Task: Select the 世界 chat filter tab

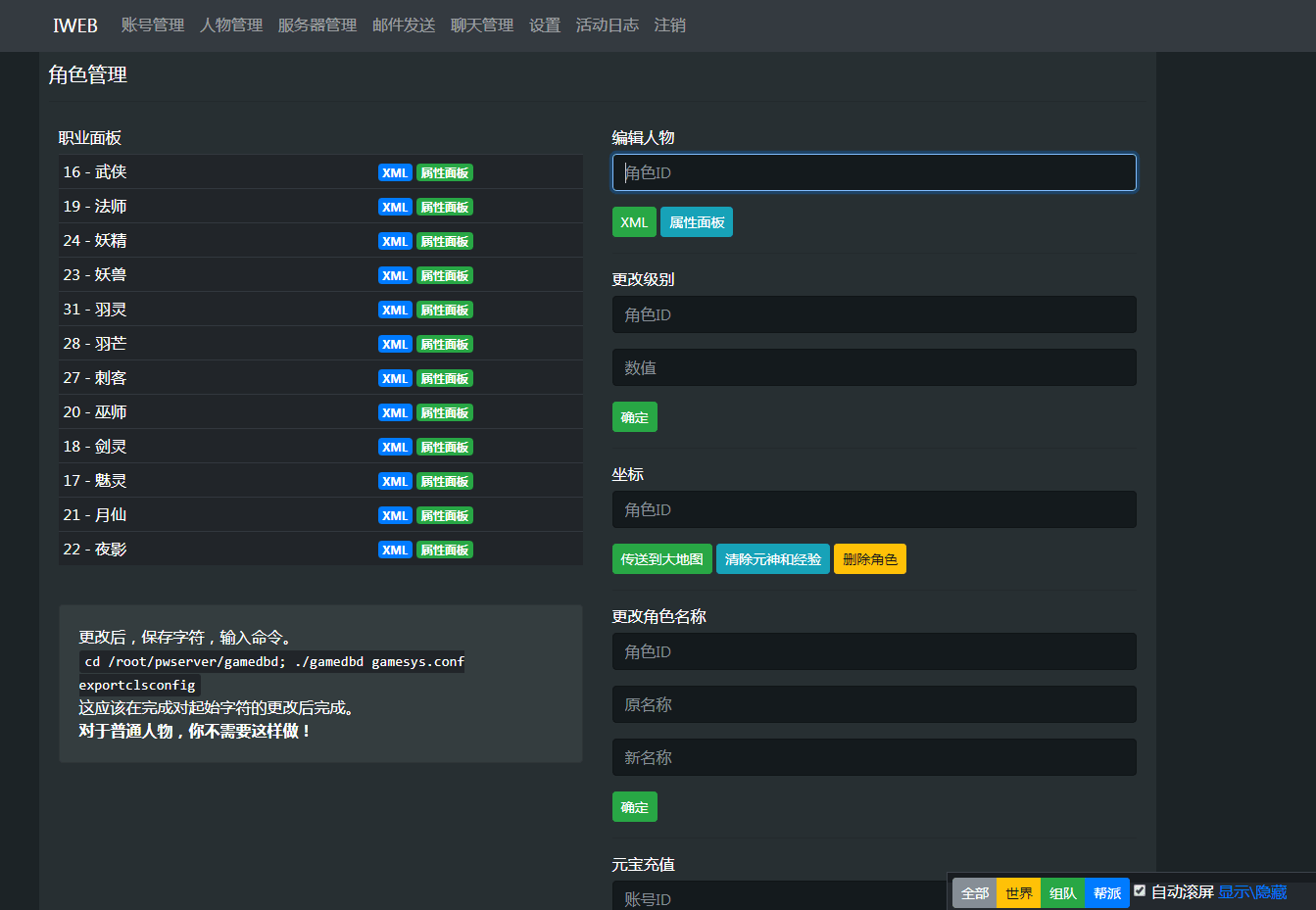Action: (1019, 893)
